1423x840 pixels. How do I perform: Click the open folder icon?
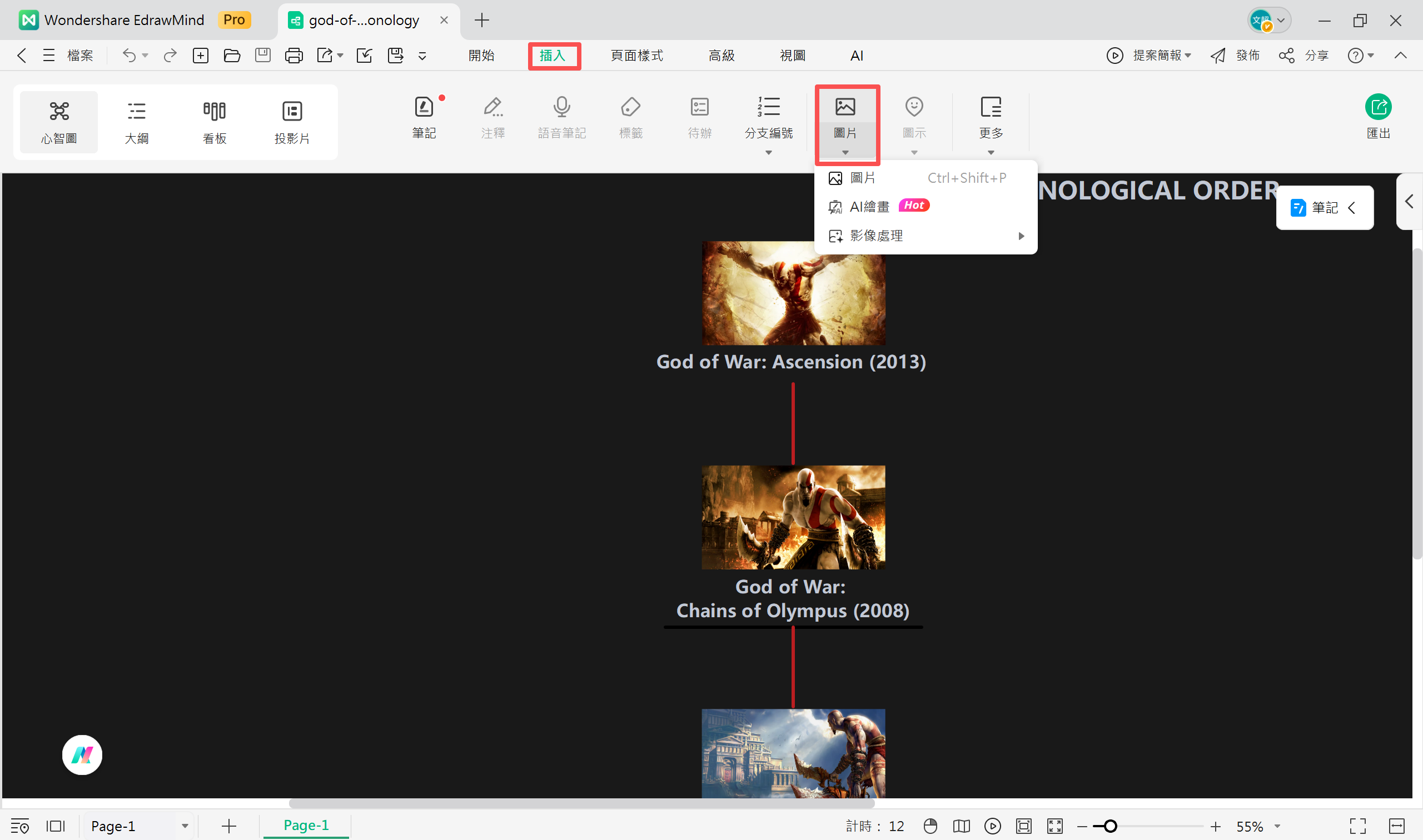click(232, 56)
